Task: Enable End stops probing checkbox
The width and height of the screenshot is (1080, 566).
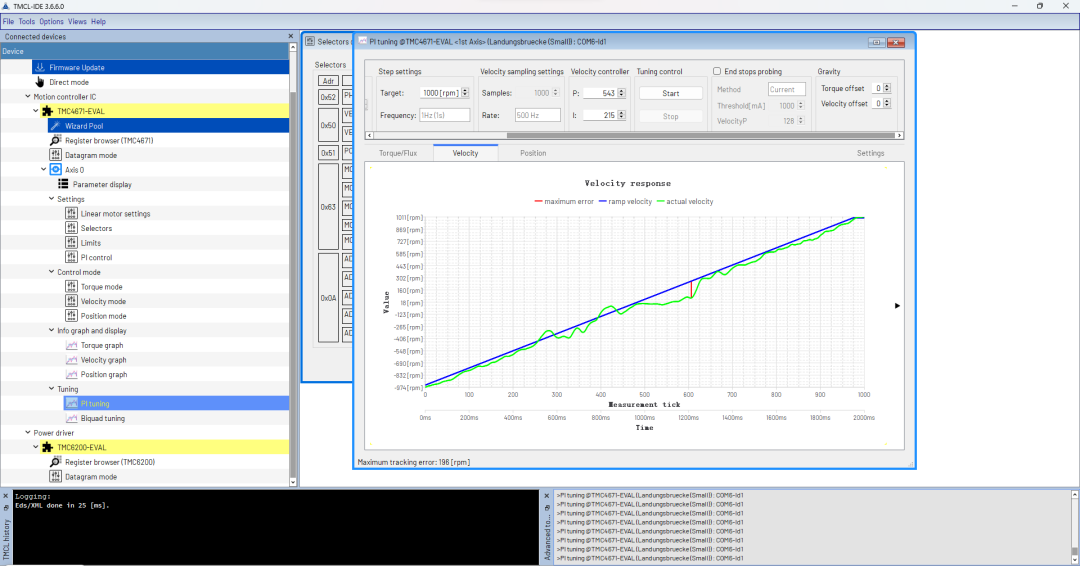Action: [x=717, y=72]
